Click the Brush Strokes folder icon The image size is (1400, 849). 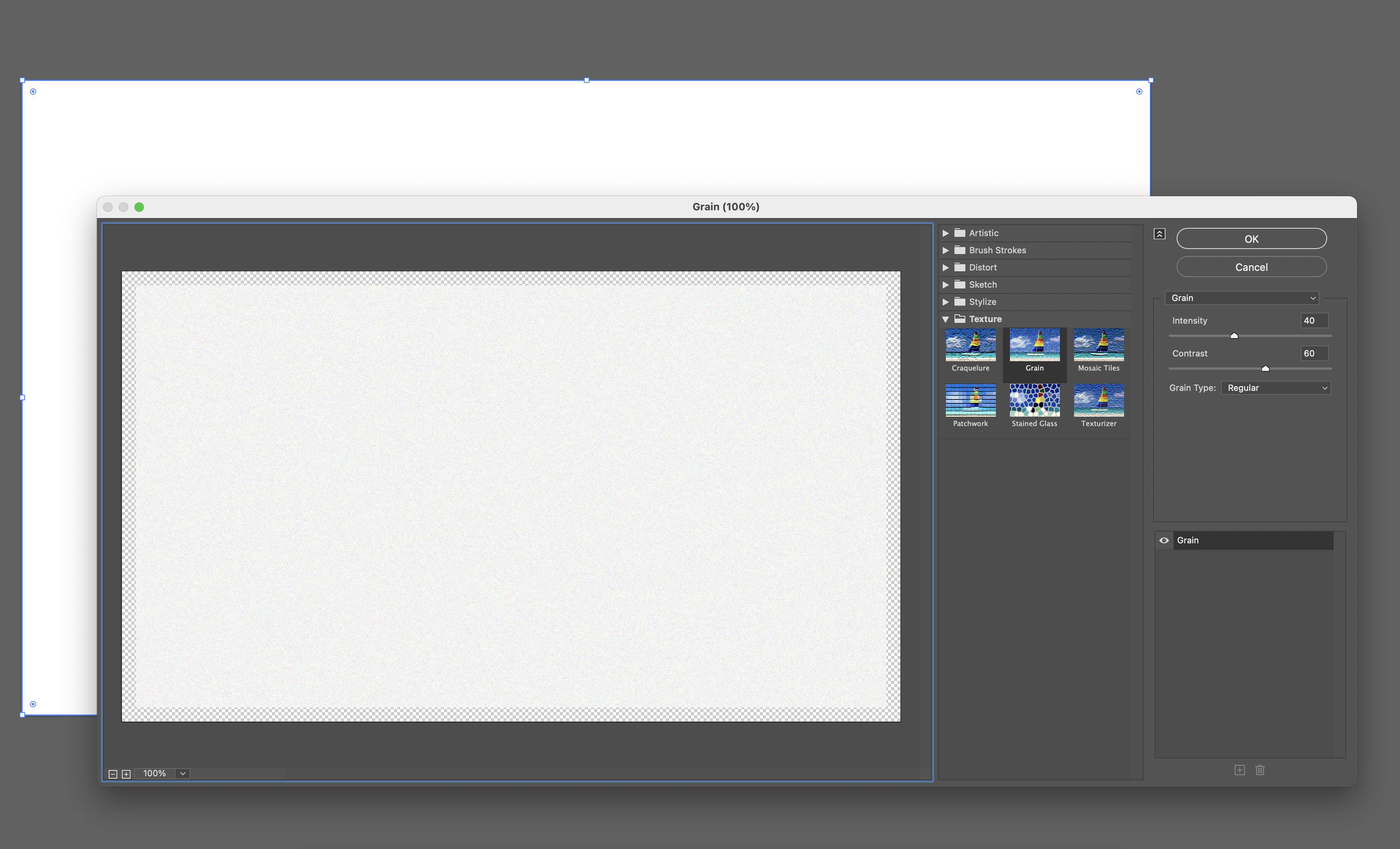click(x=960, y=250)
